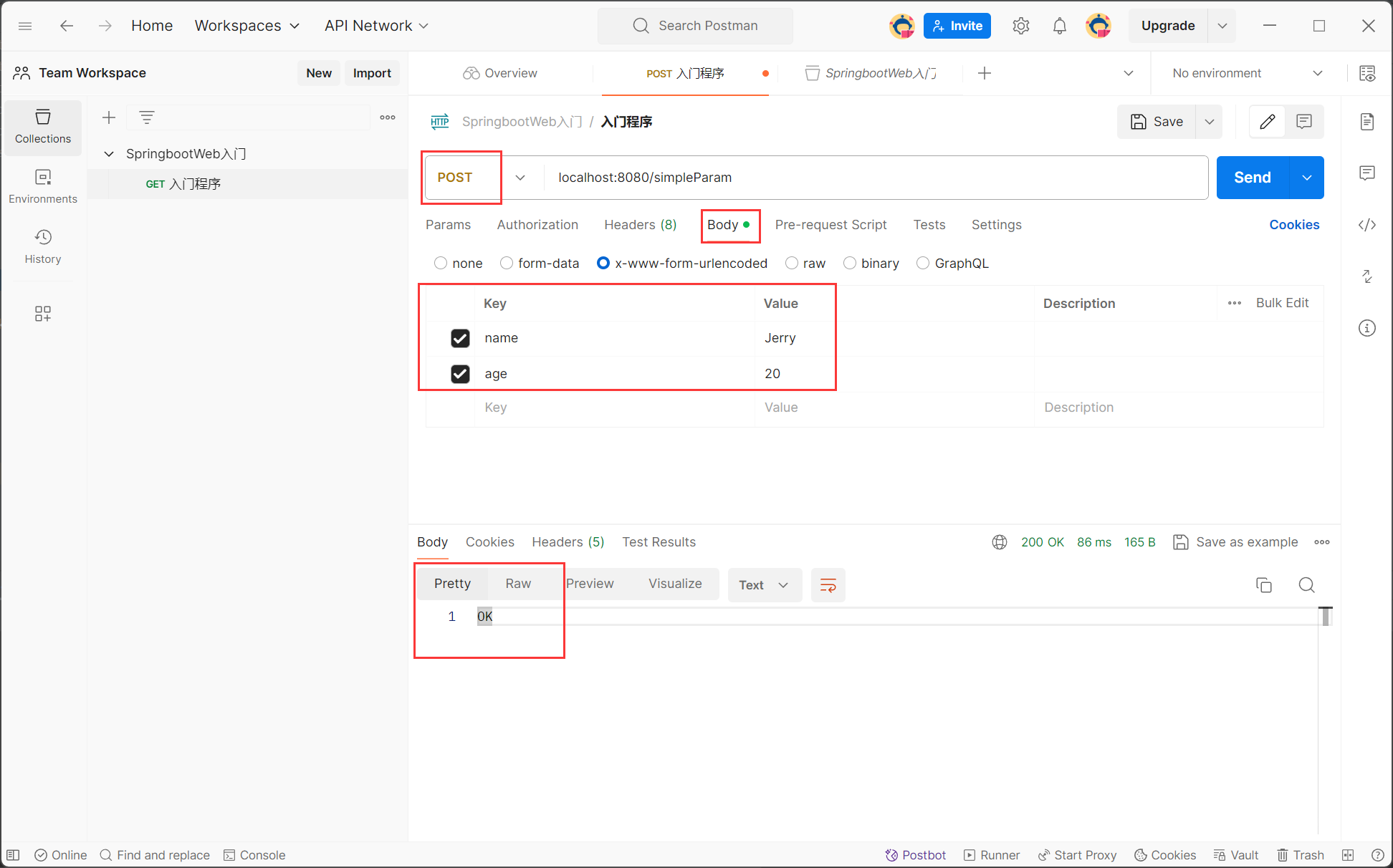
Task: Open request comments icon beside pencil
Action: (x=1304, y=122)
